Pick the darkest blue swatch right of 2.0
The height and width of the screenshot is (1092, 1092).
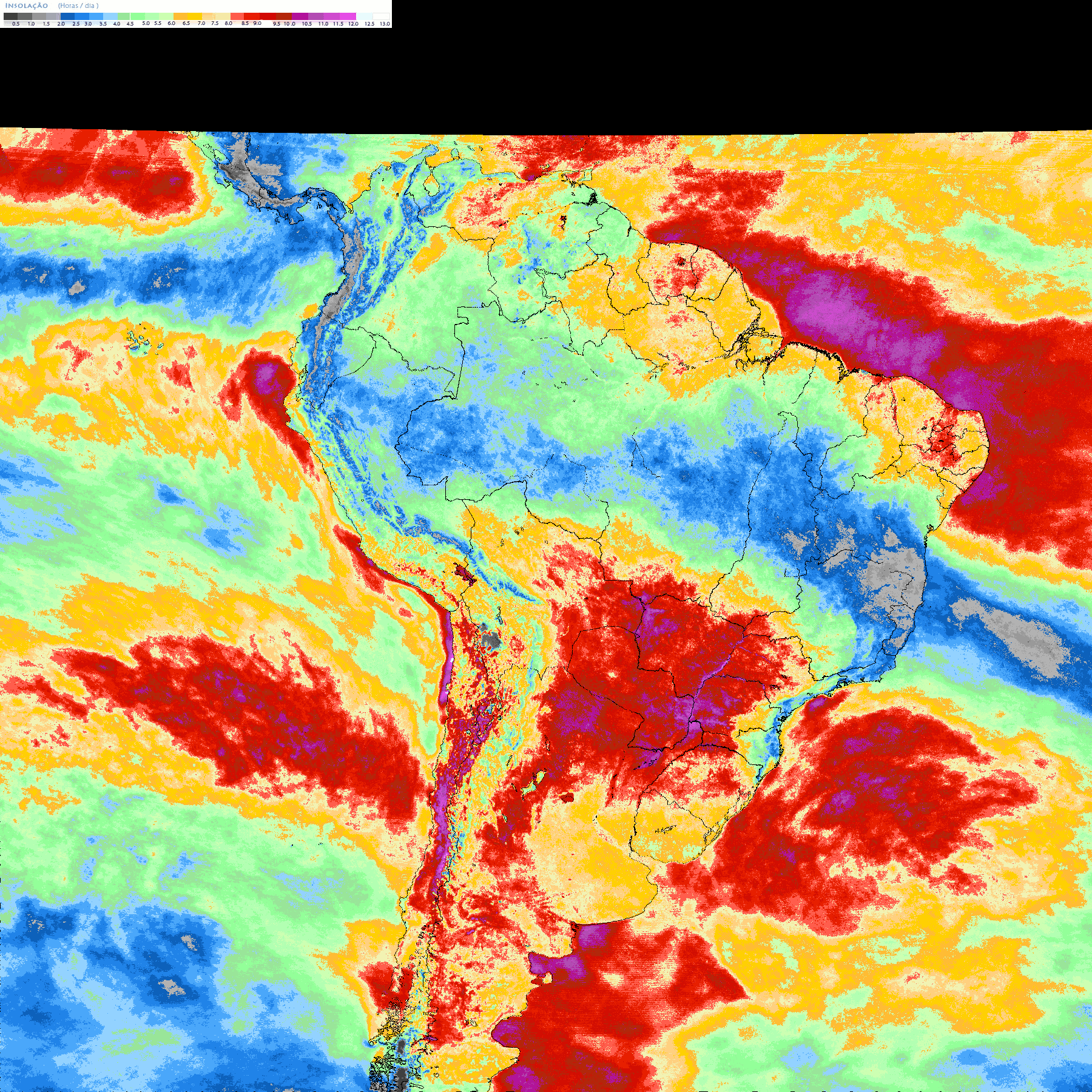tap(67, 16)
